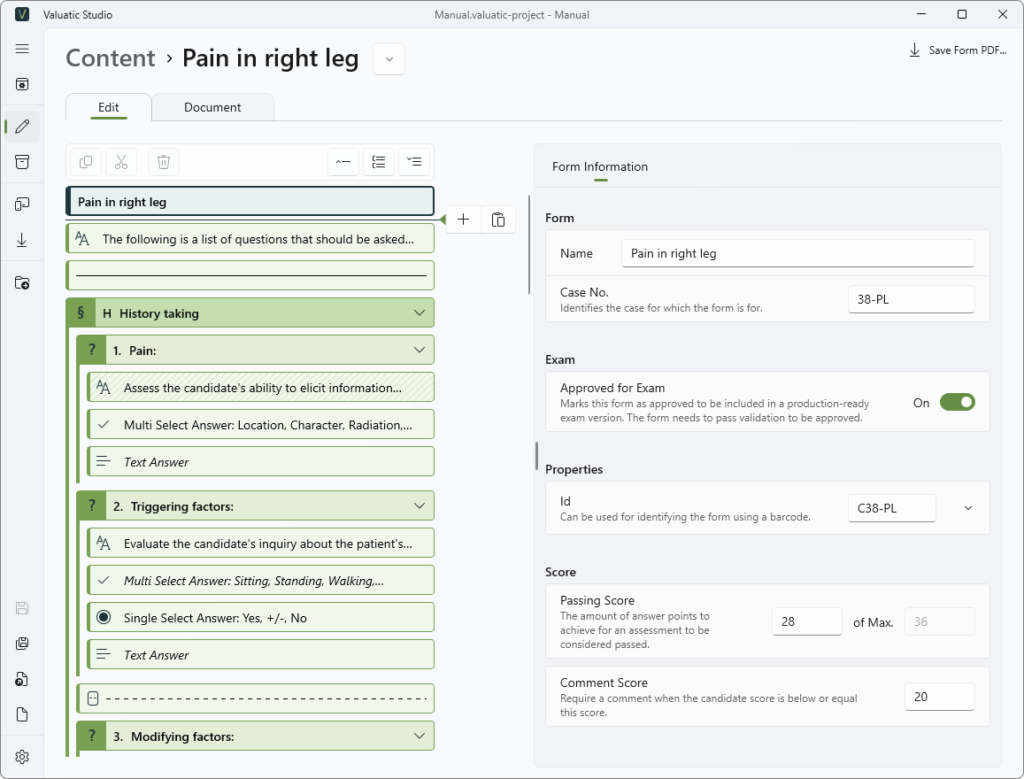The width and height of the screenshot is (1024, 779).
Task: Click the Id field showing C38-PL
Action: (891, 508)
